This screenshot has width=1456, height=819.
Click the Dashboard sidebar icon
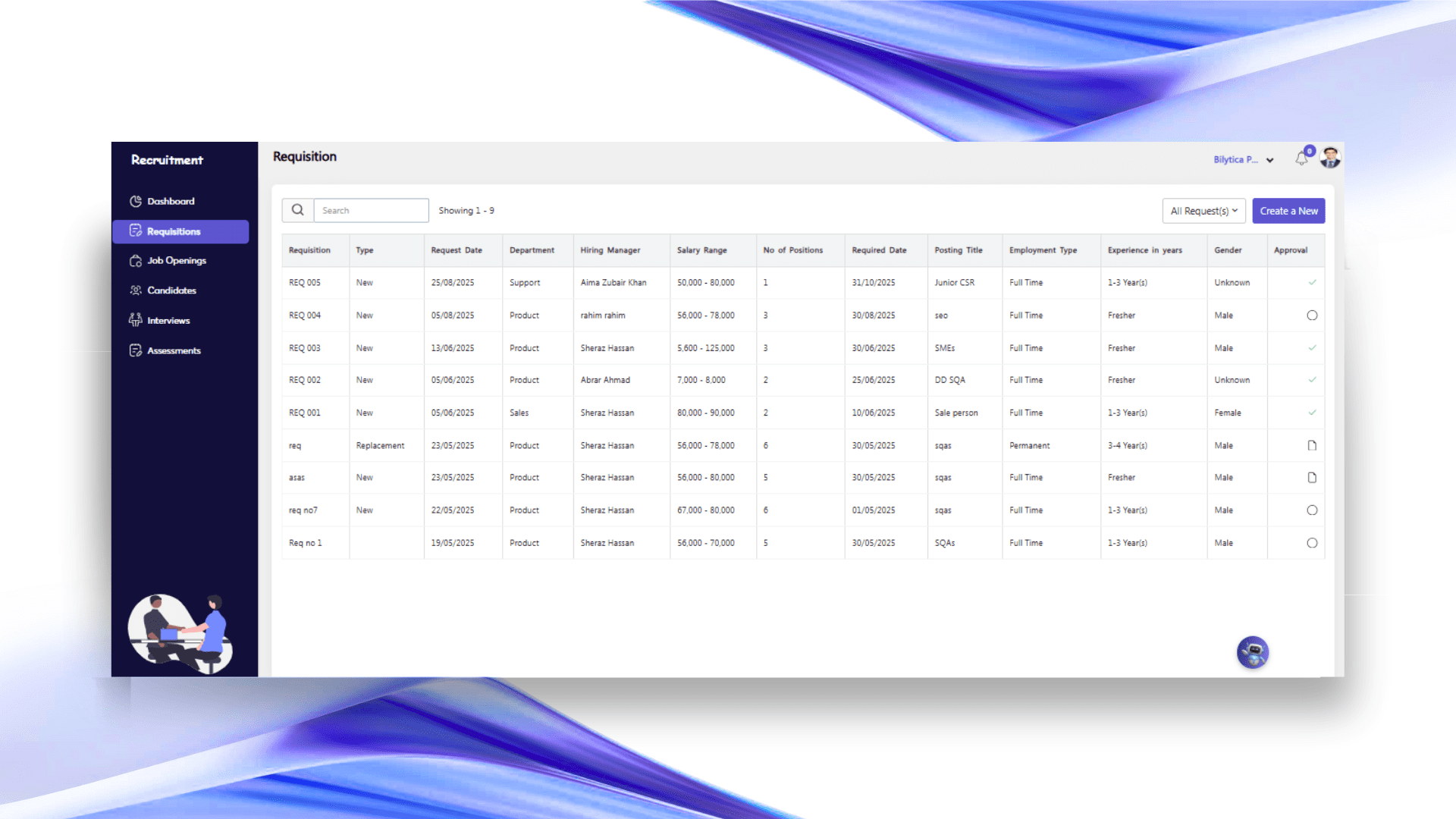pyautogui.click(x=136, y=201)
